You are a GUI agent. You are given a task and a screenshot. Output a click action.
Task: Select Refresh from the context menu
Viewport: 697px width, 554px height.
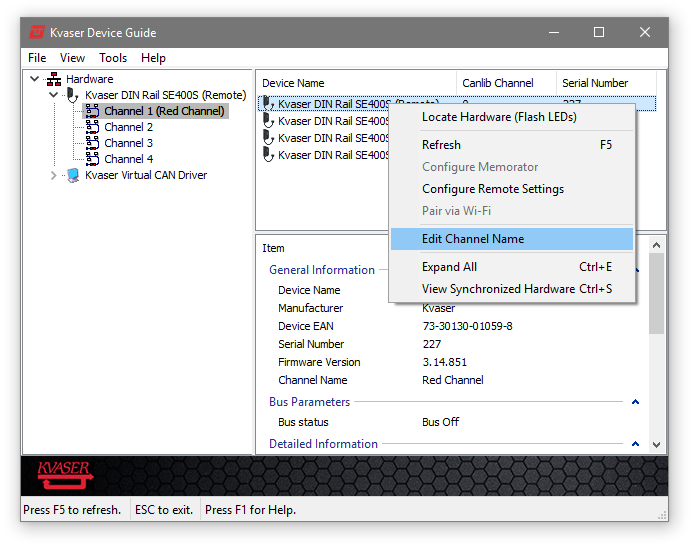pyautogui.click(x=512, y=145)
